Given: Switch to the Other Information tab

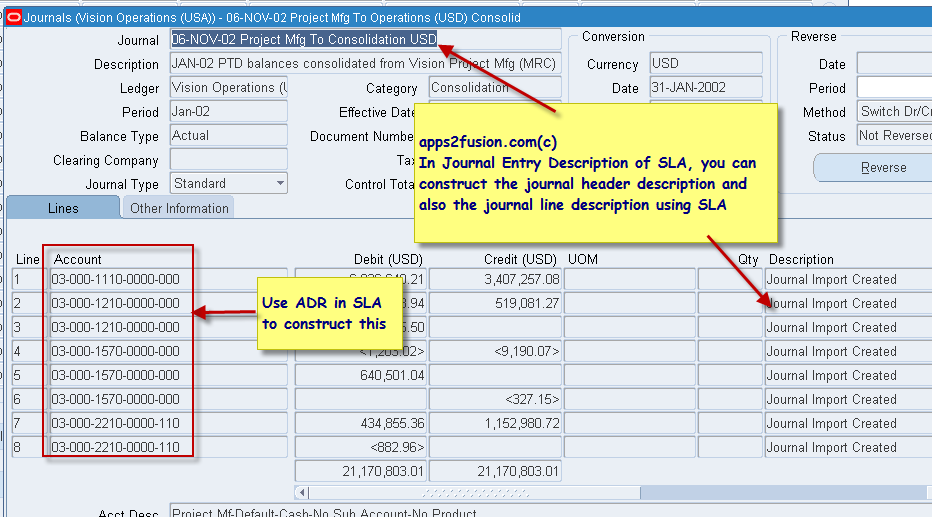Looking at the screenshot, I should (x=178, y=208).
